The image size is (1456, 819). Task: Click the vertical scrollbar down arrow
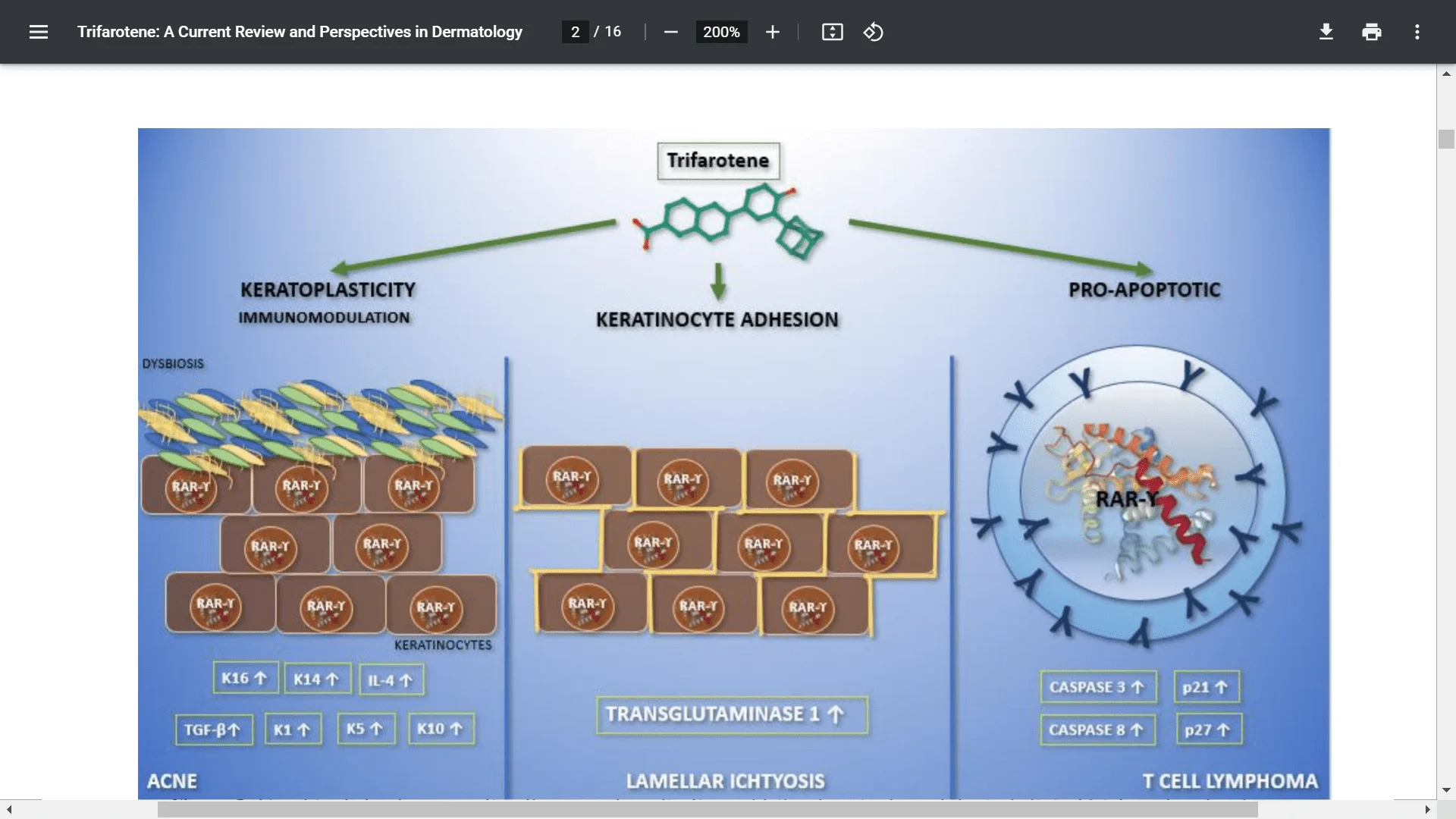point(1446,790)
